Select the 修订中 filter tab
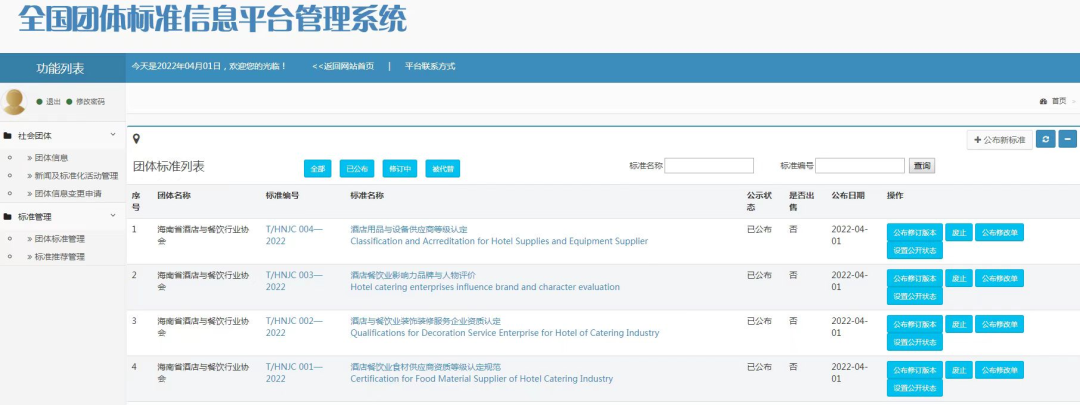The image size is (1080, 405). pyautogui.click(x=400, y=169)
